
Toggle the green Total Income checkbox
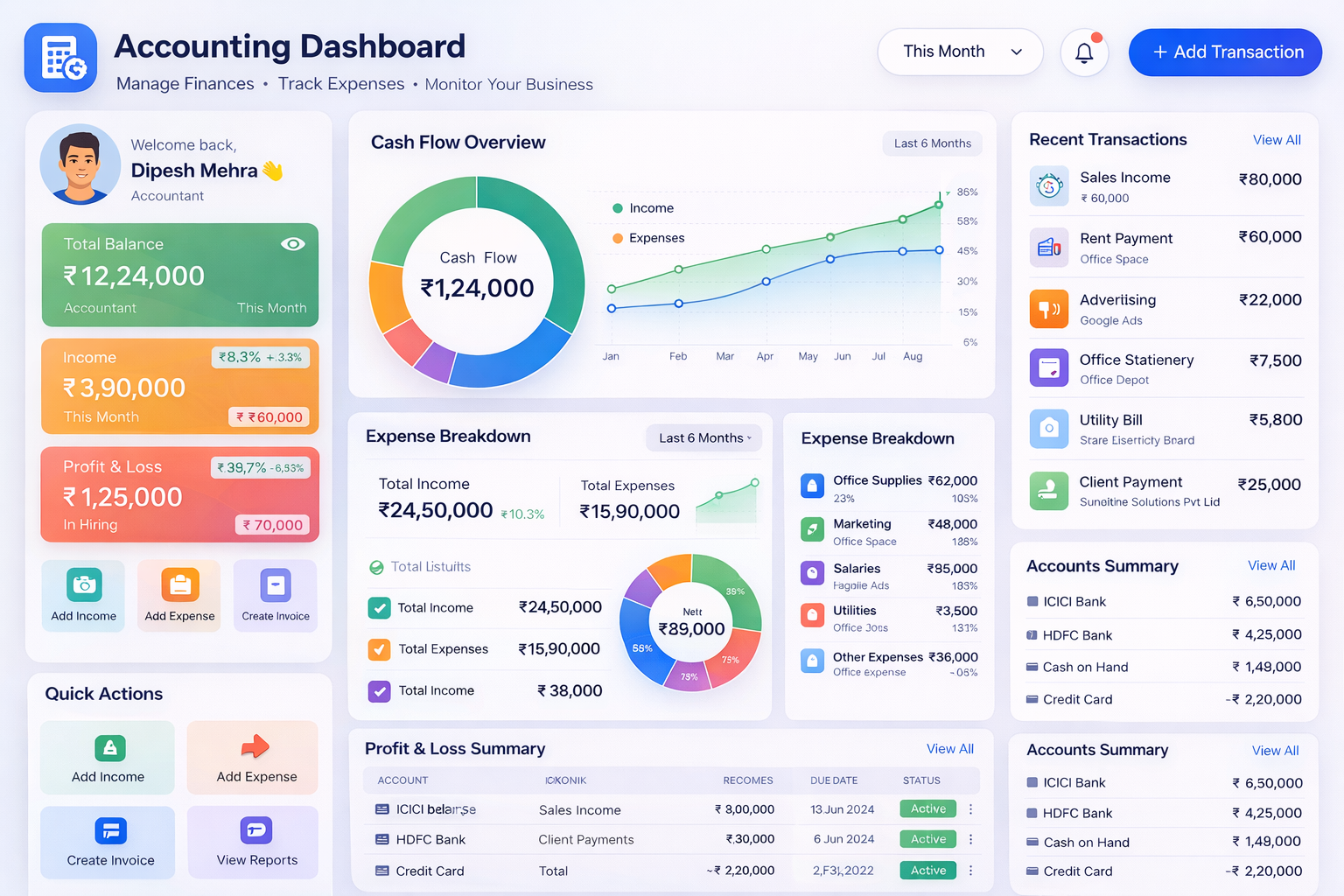point(380,608)
